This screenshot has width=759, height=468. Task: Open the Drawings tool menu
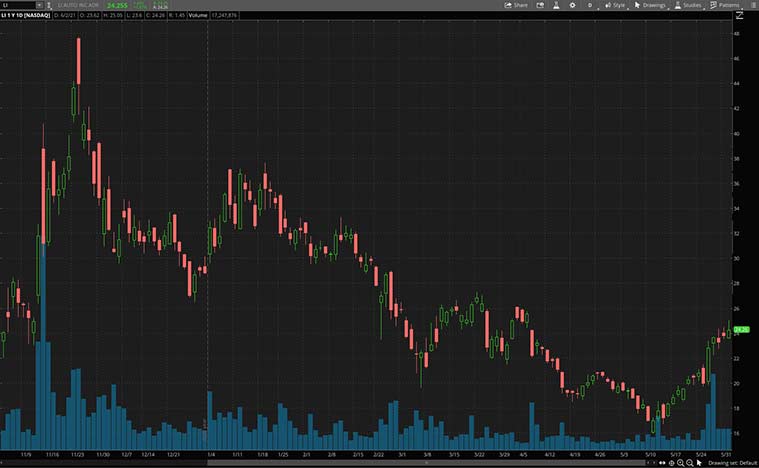[x=650, y=5]
